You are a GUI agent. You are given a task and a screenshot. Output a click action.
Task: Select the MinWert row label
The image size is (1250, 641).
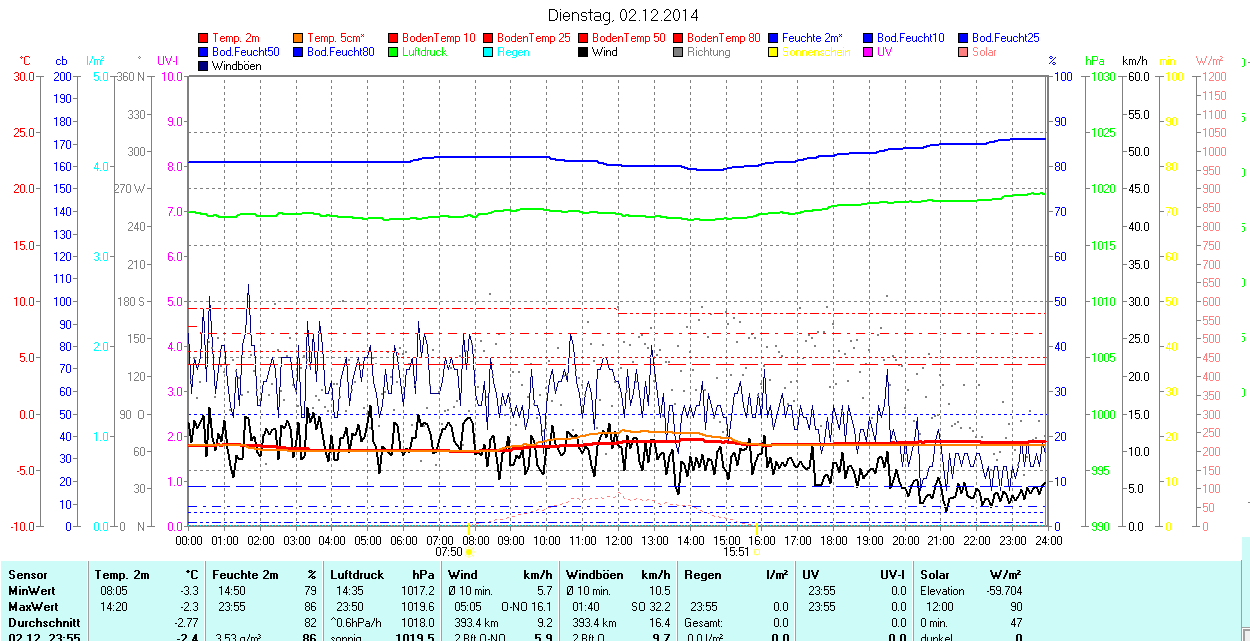tap(32, 591)
